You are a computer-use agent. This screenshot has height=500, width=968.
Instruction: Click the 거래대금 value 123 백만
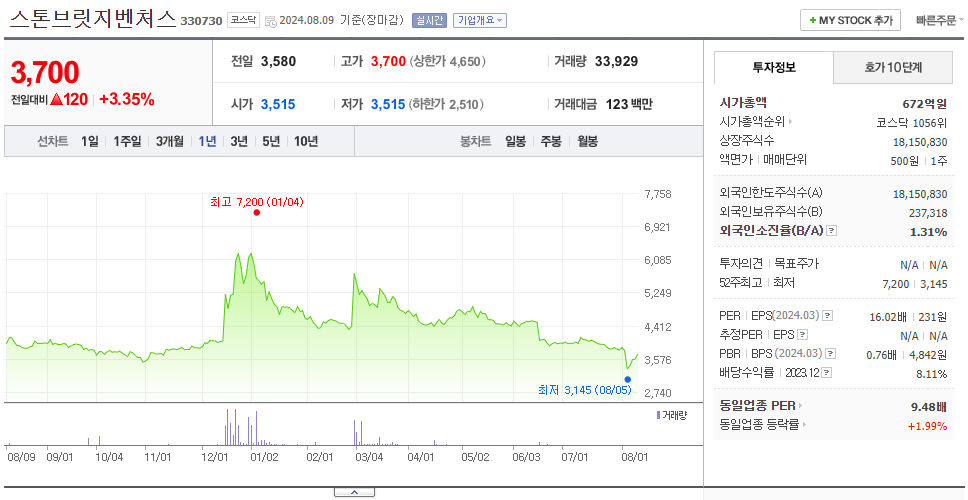[x=629, y=105]
